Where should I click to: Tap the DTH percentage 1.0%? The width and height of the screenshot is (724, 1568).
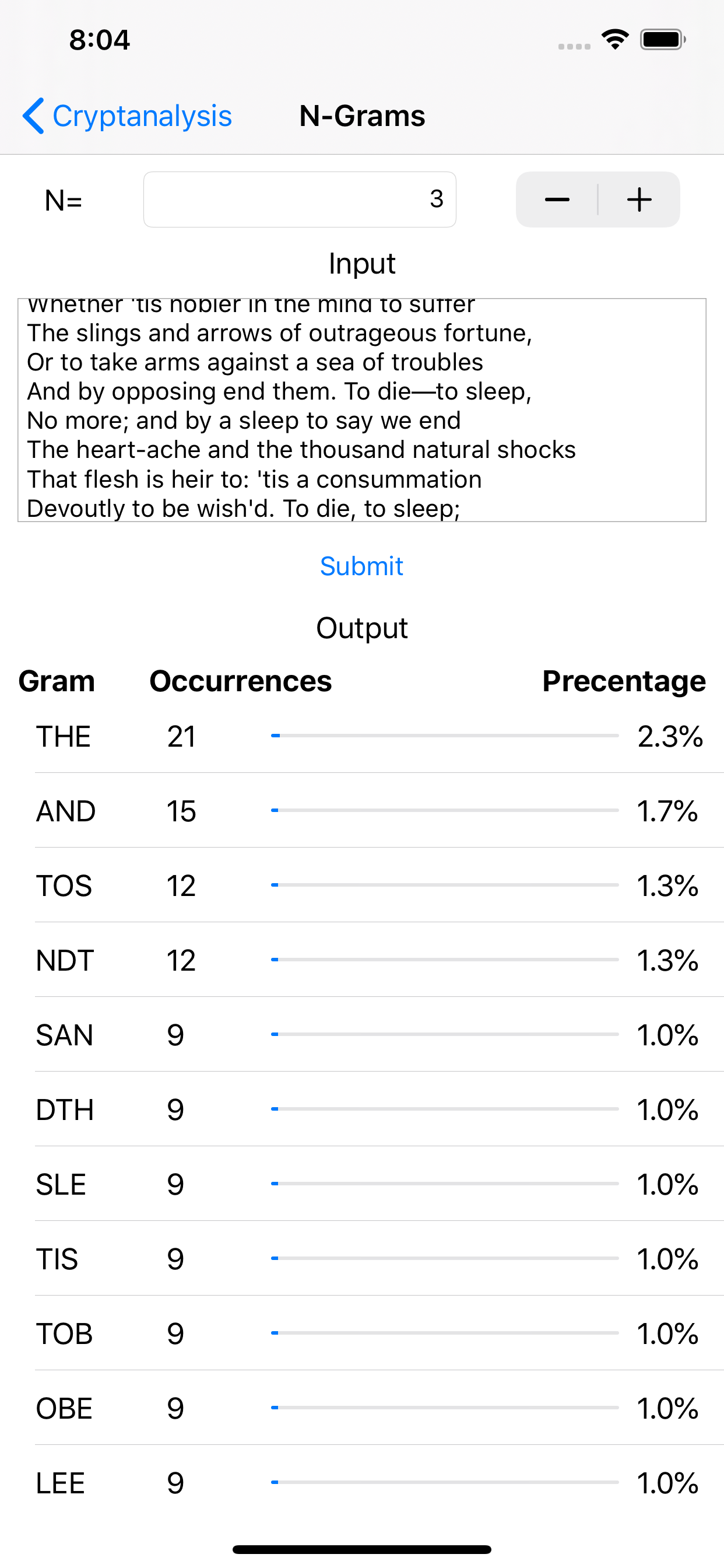[667, 1109]
